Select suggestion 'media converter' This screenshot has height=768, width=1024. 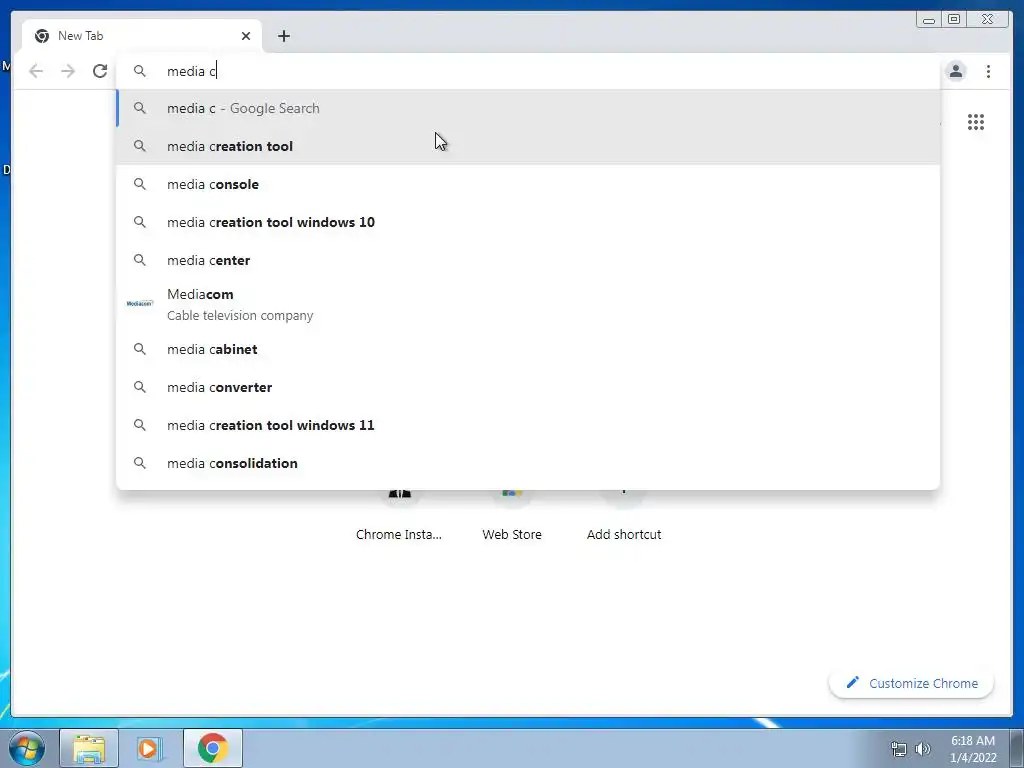[528, 387]
